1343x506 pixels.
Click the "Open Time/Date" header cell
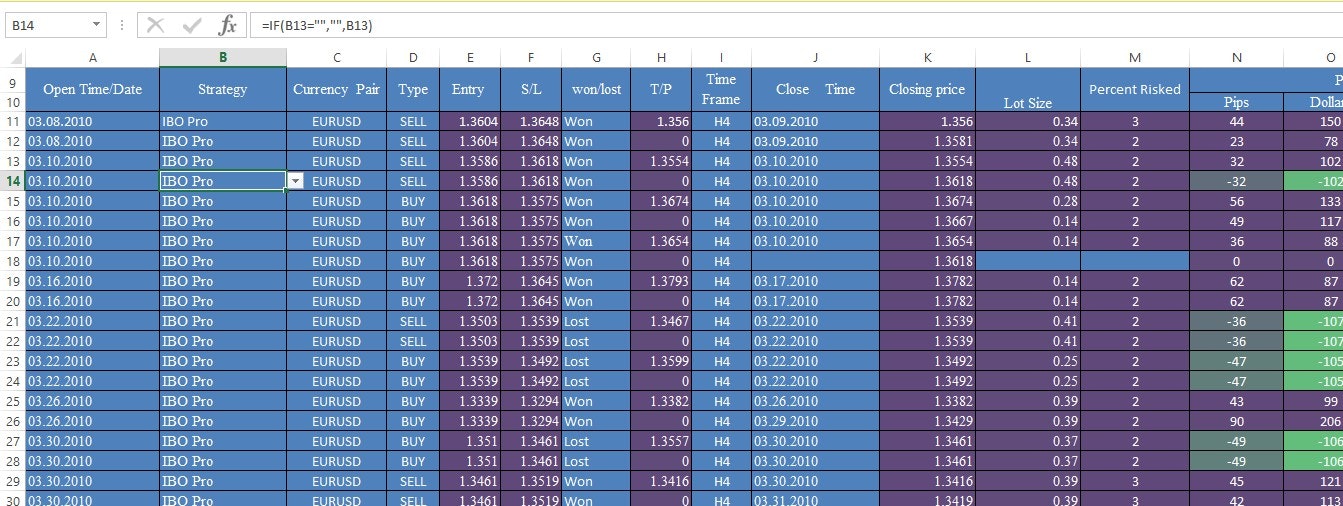(92, 89)
